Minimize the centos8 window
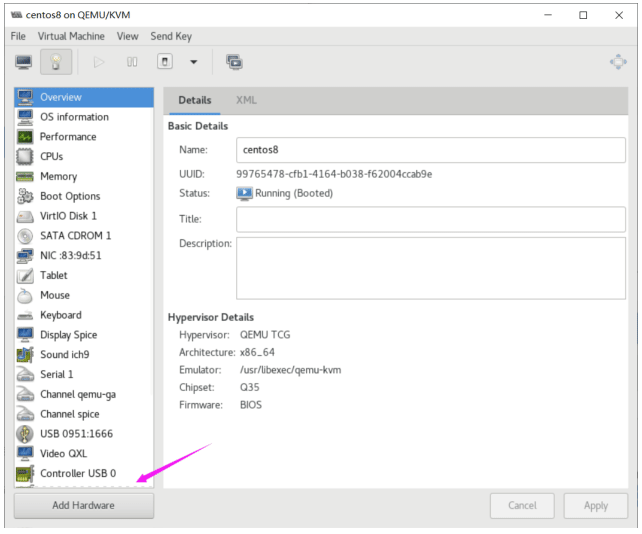Screen dimensions: 642x534 (x=548, y=15)
